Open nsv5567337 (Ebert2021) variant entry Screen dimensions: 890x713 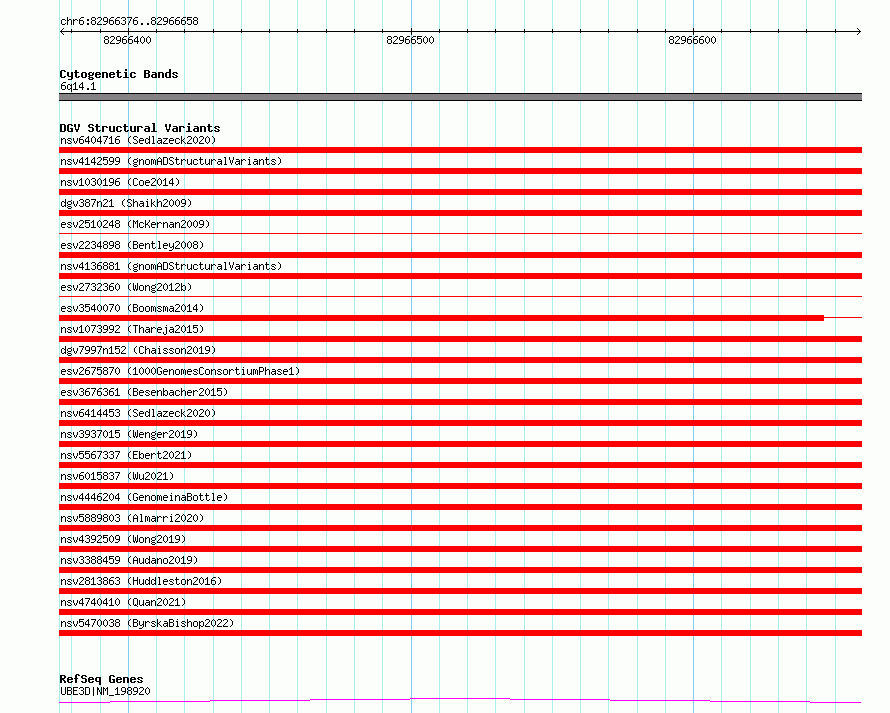[126, 455]
